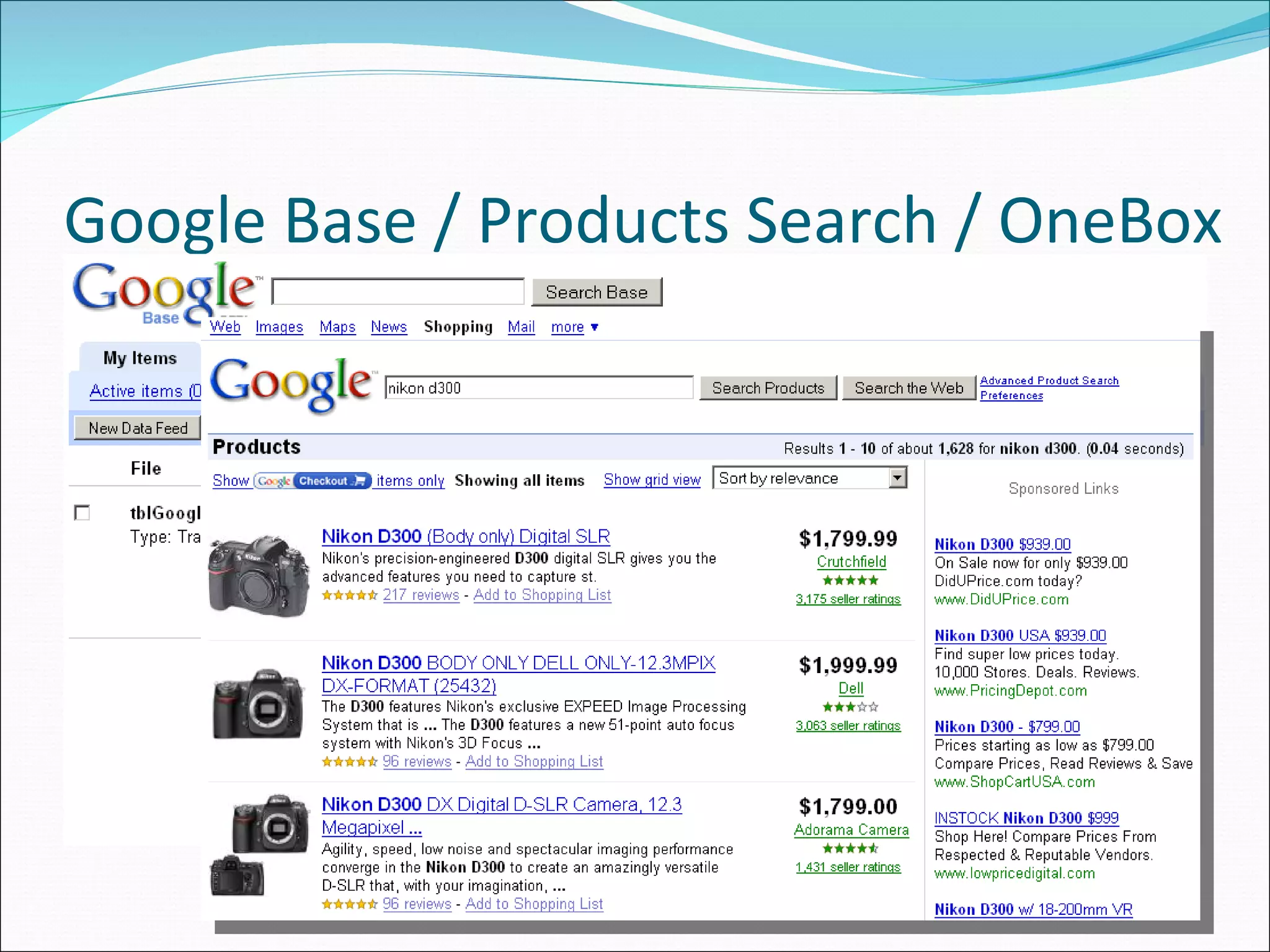
Task: Open Advanced Product Search link
Action: coord(1049,381)
